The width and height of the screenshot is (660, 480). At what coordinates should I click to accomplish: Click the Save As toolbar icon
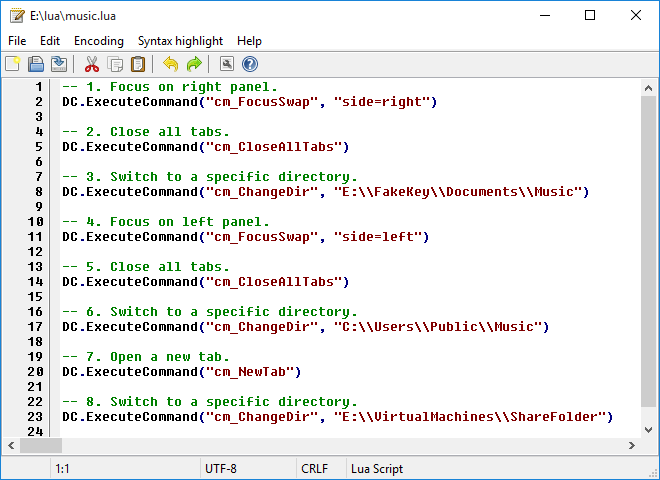(x=59, y=64)
